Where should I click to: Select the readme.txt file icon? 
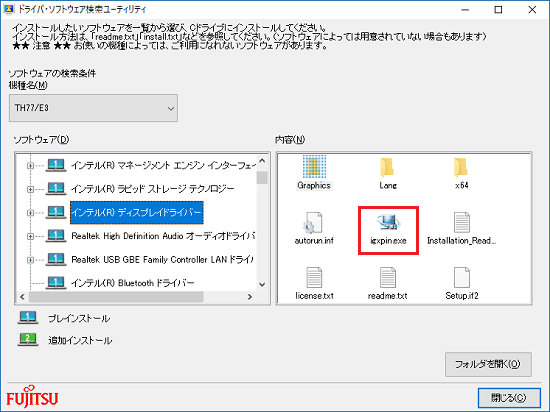[388, 277]
